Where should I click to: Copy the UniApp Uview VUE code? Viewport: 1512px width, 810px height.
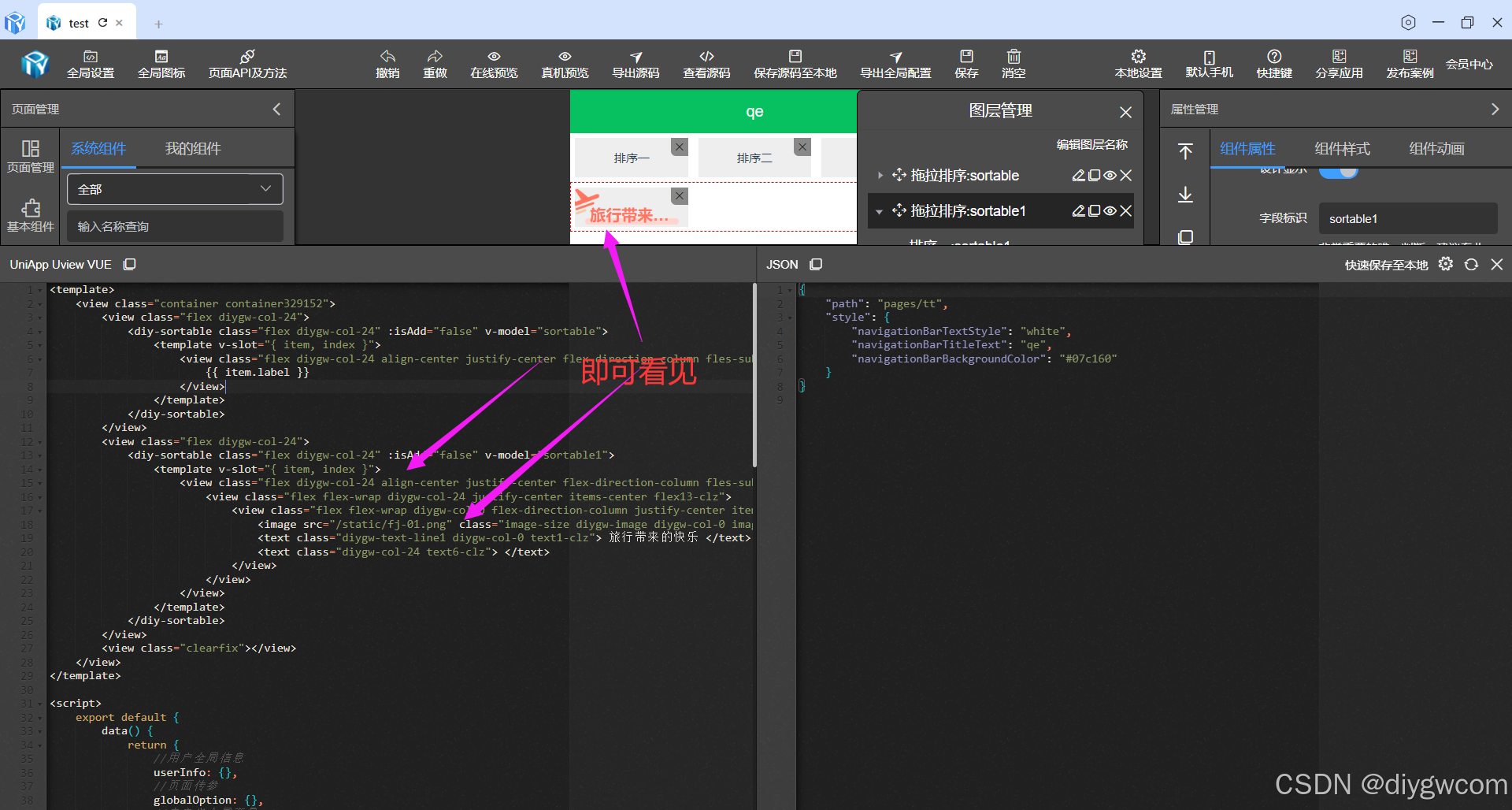pyautogui.click(x=130, y=264)
